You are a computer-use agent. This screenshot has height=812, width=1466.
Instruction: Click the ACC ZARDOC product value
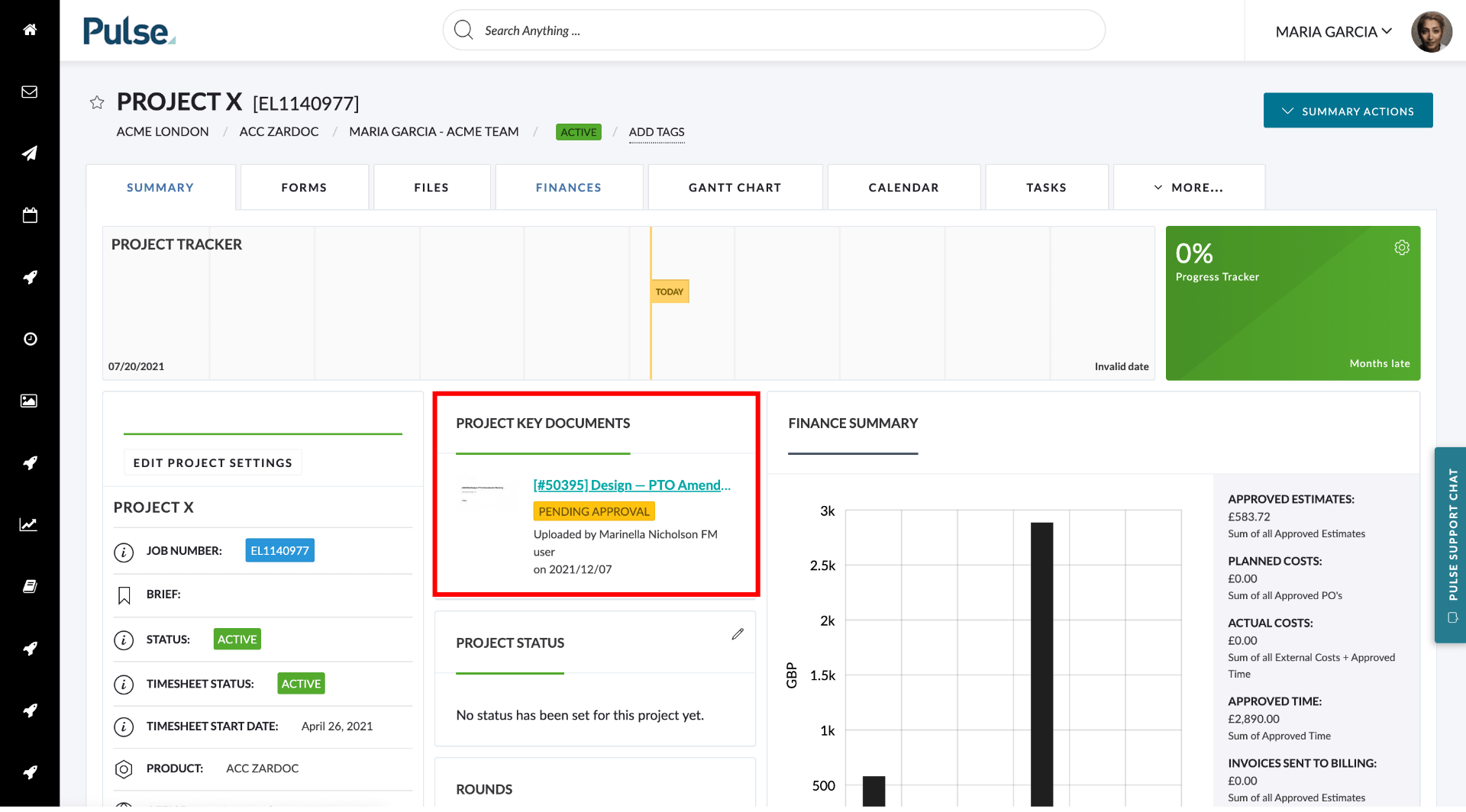click(x=262, y=768)
